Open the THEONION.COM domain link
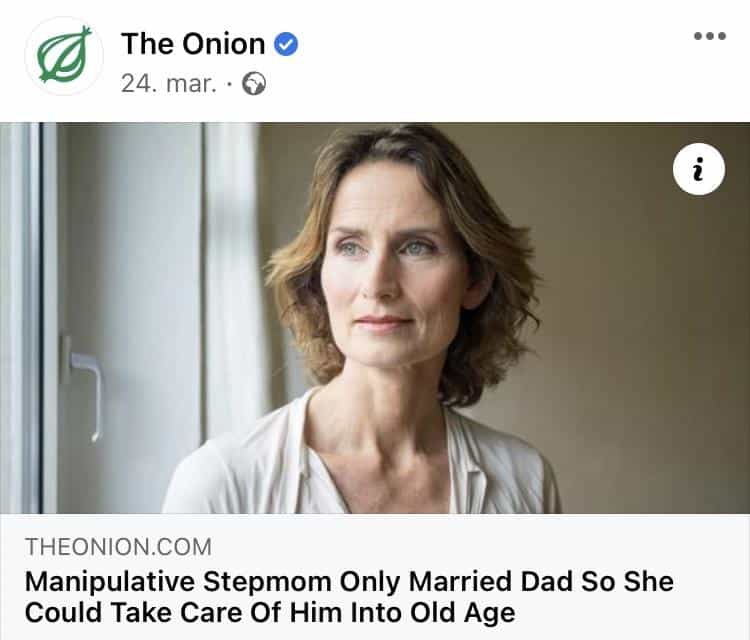 click(x=118, y=547)
